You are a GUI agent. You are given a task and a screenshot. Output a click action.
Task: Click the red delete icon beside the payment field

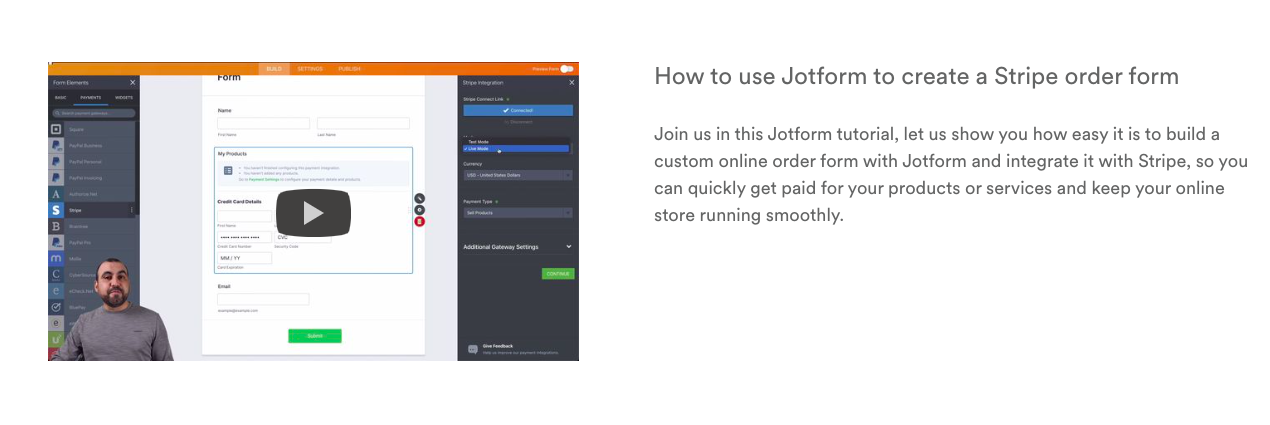[x=419, y=221]
